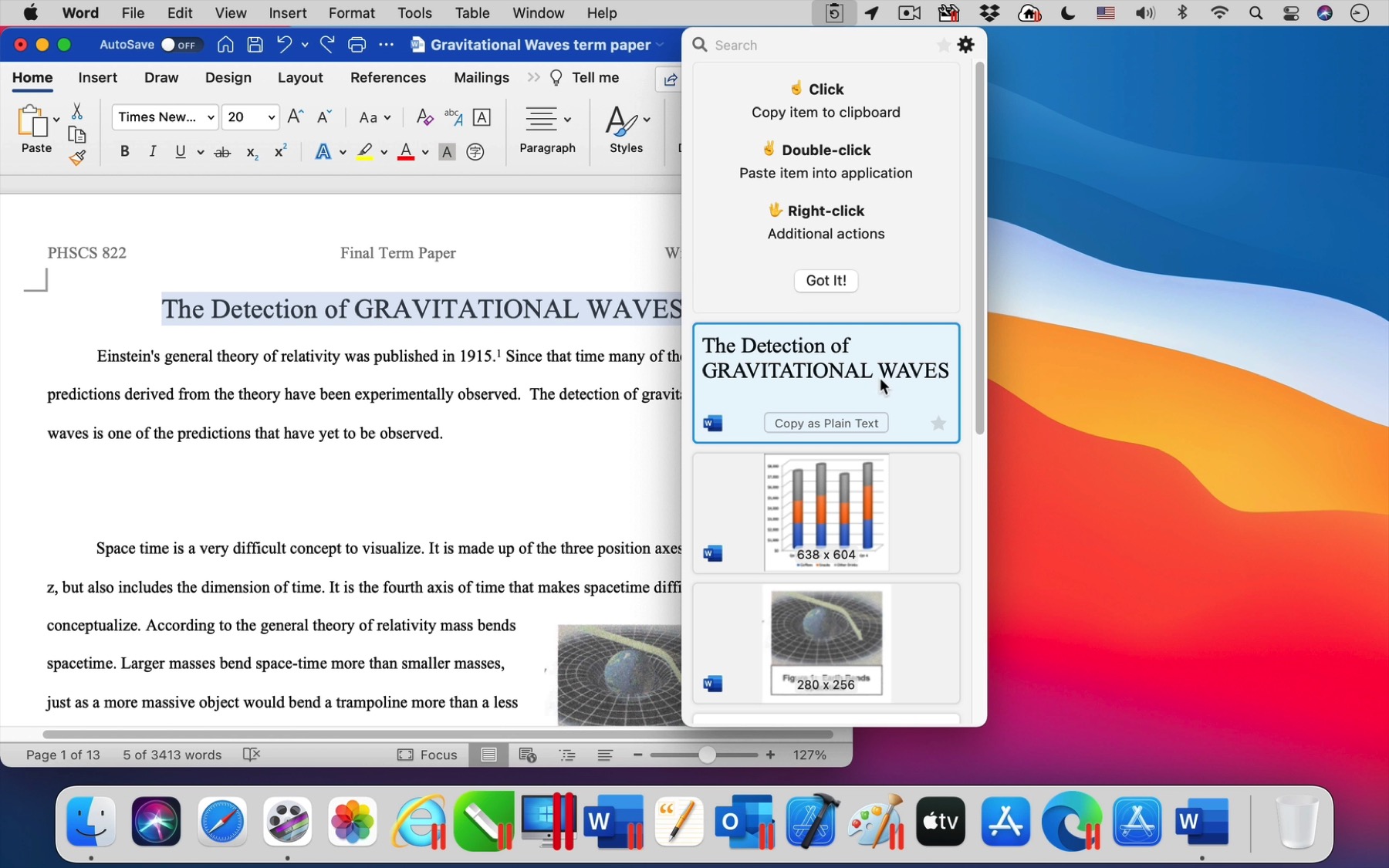Image resolution: width=1389 pixels, height=868 pixels.
Task: Apply bold formatting to selected text
Action: pos(123,151)
